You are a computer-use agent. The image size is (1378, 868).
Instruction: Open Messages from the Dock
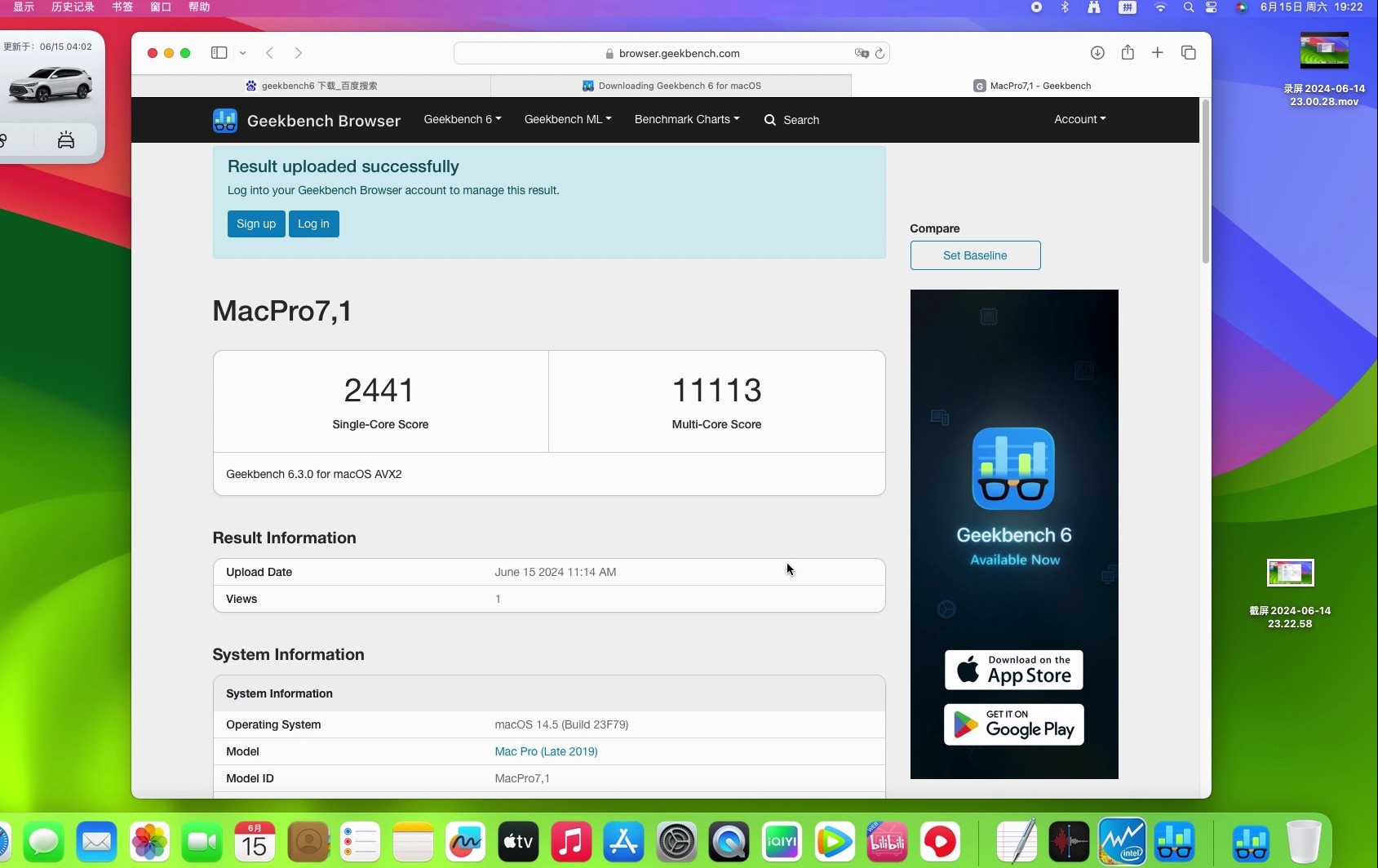pyautogui.click(x=44, y=842)
